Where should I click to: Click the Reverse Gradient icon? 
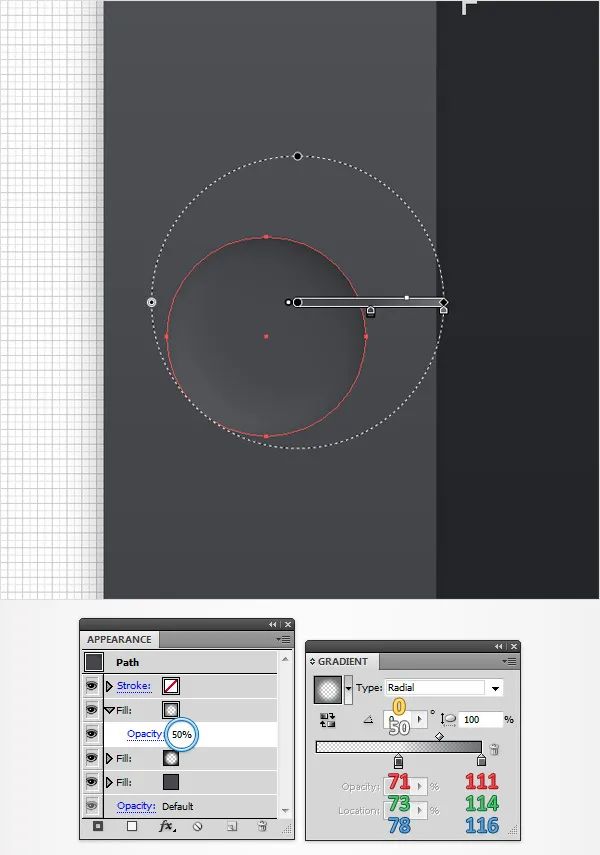[x=328, y=720]
